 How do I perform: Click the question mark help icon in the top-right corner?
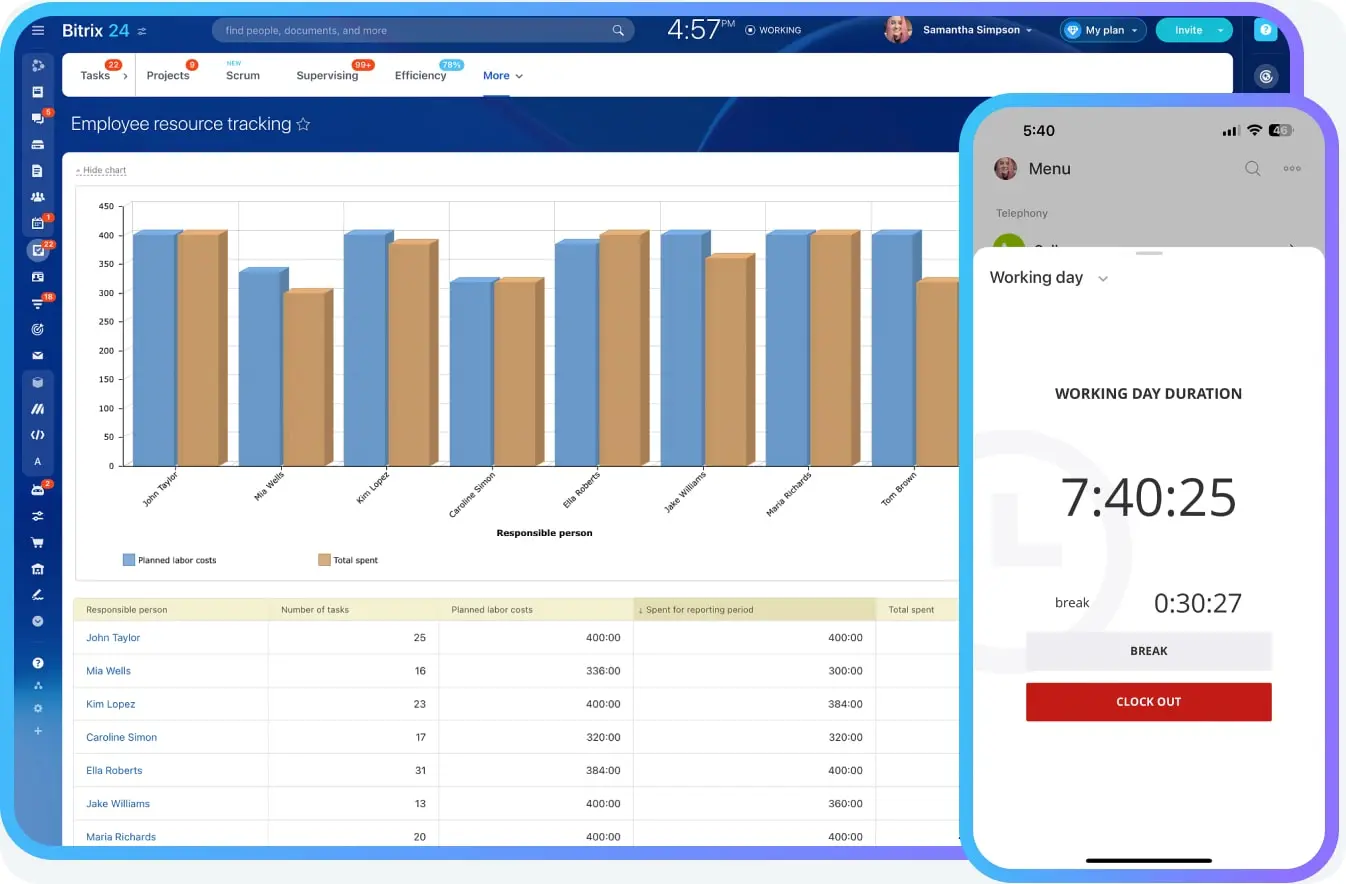point(1265,30)
